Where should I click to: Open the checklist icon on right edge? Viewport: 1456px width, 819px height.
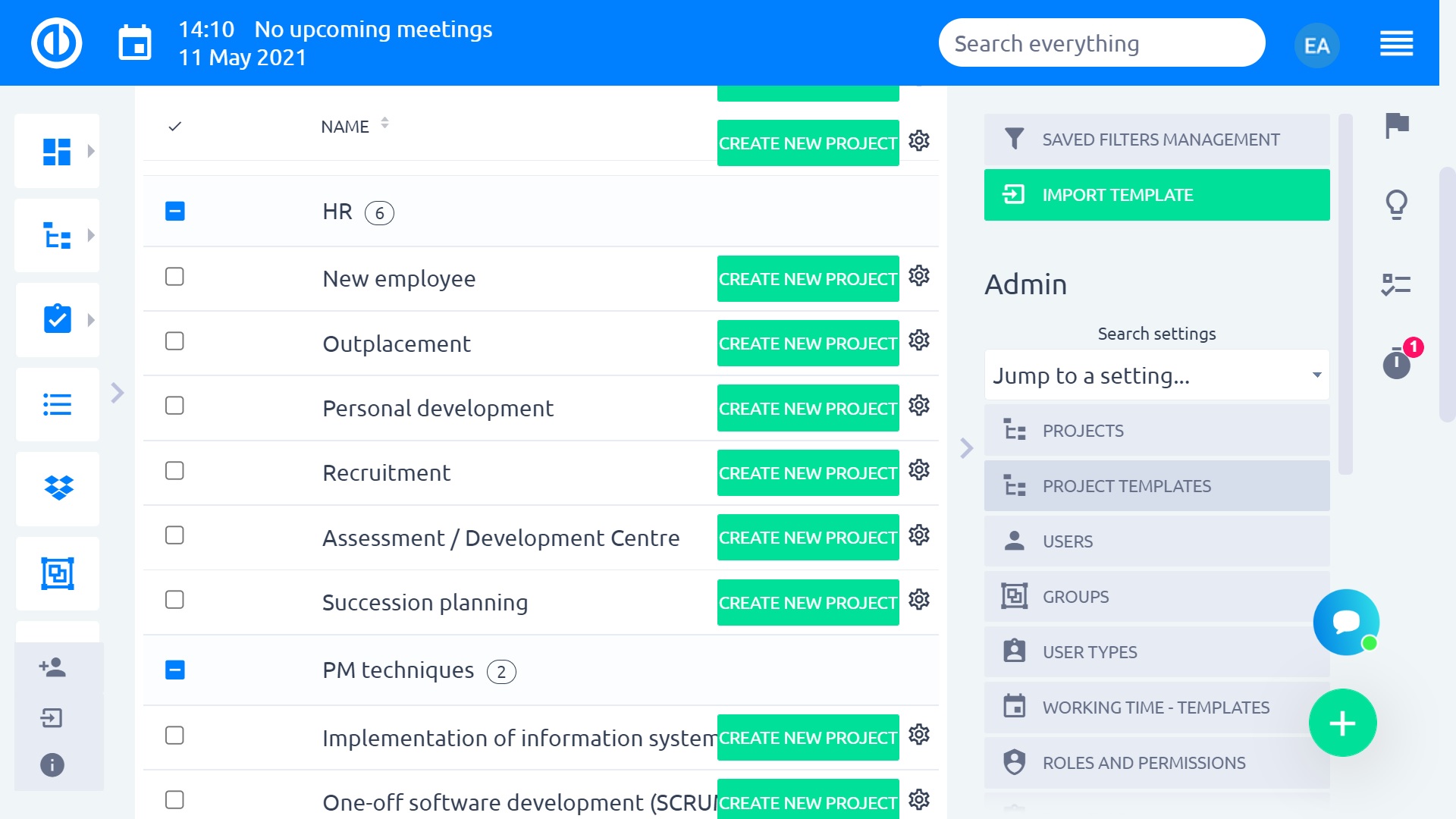click(x=1396, y=284)
